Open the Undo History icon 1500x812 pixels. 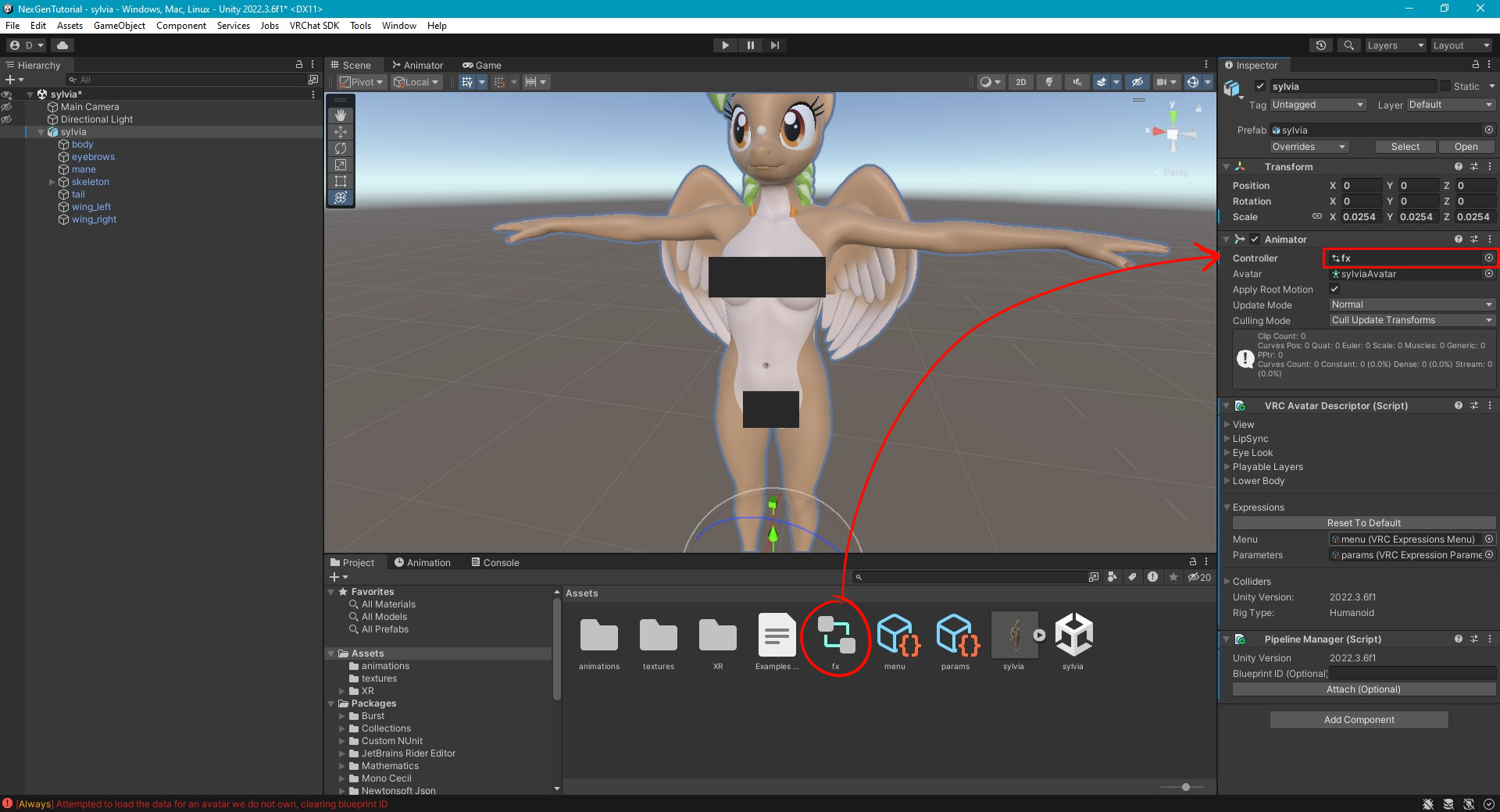(x=1320, y=45)
